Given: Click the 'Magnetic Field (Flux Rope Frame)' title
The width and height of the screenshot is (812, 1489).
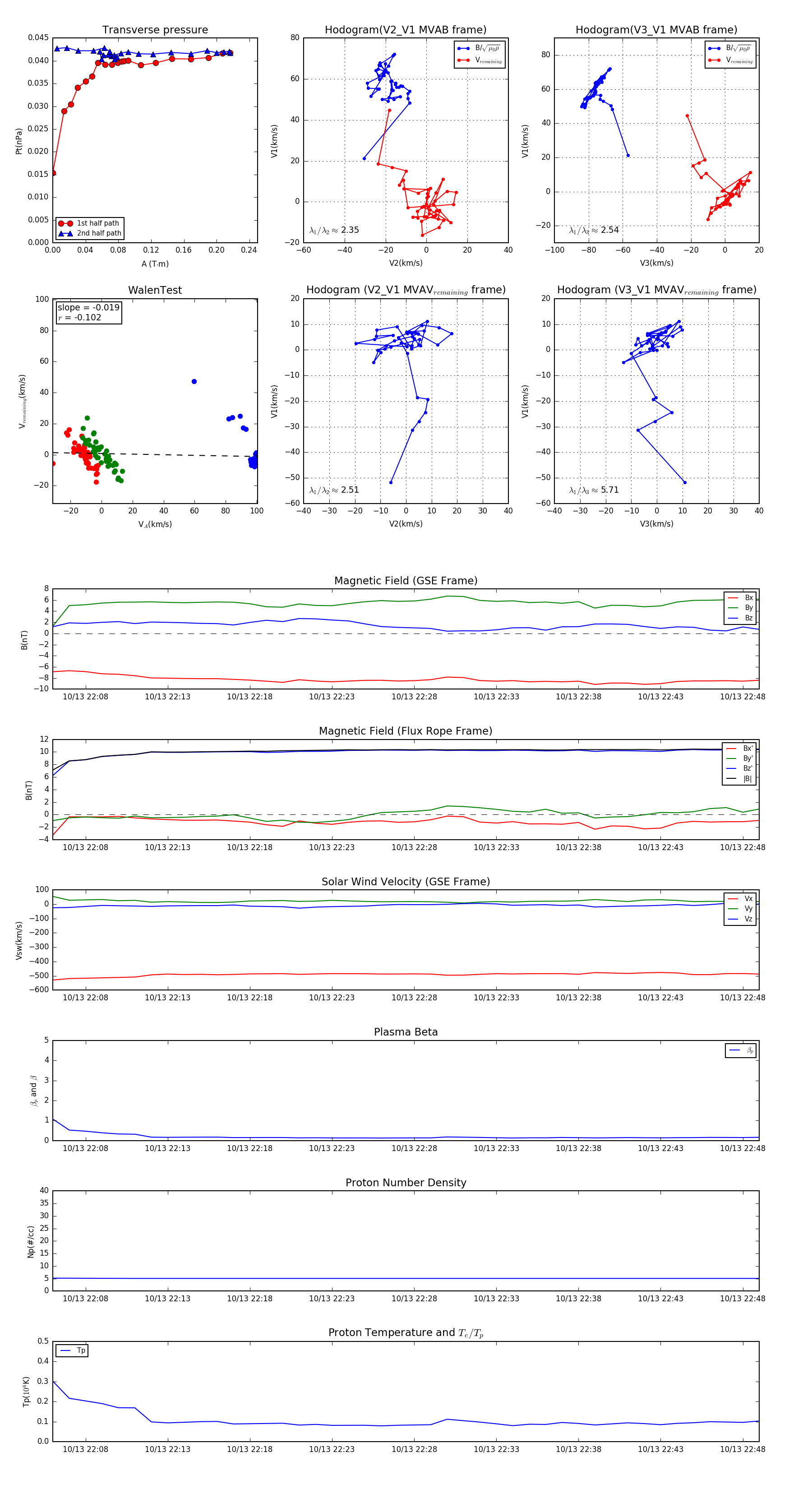Looking at the screenshot, I should pyautogui.click(x=406, y=731).
